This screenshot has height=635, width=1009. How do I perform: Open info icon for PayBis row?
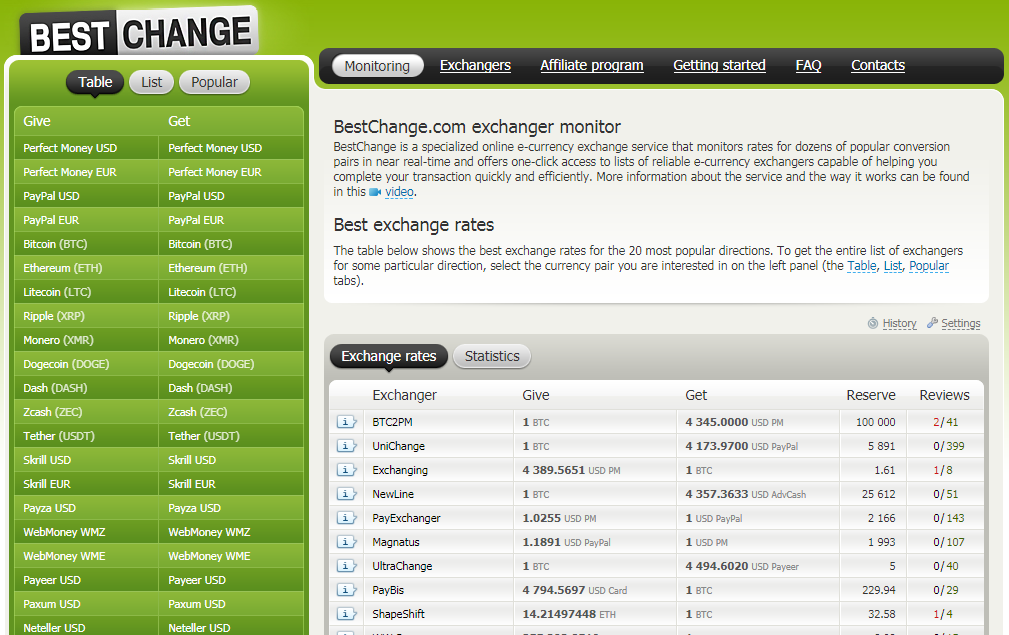click(x=346, y=590)
